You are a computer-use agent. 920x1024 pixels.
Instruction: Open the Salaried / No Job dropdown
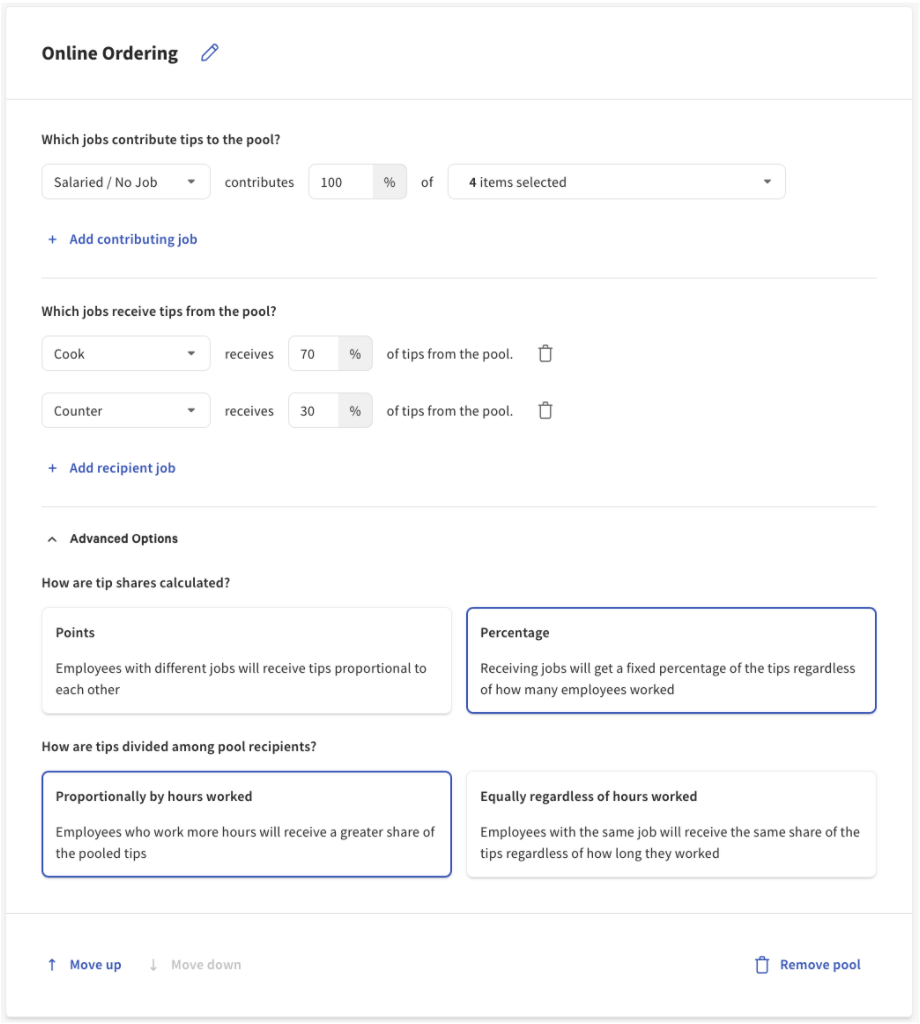126,183
